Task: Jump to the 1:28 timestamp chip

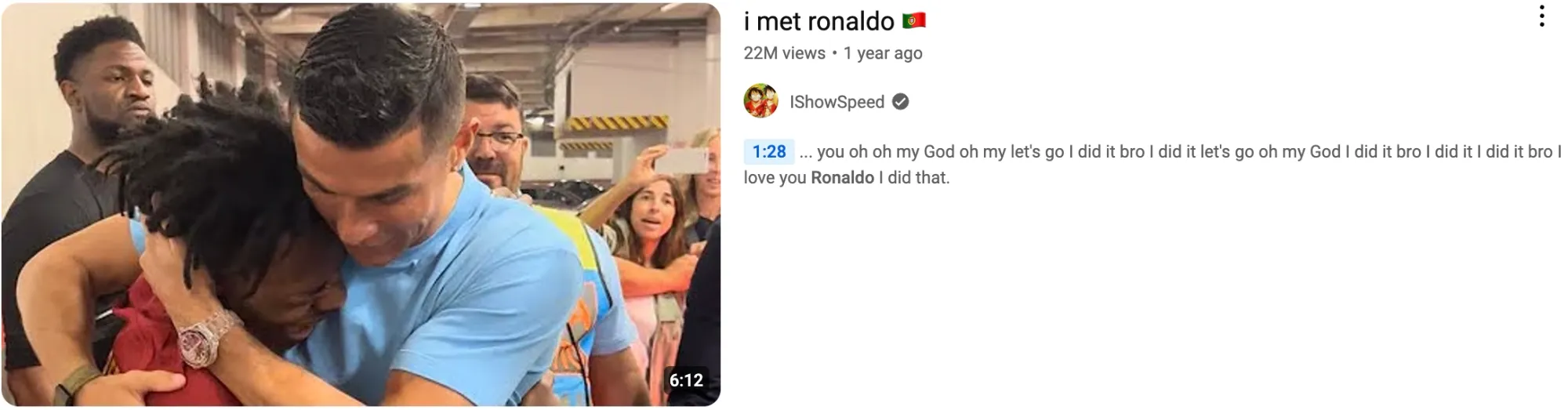Action: point(769,151)
